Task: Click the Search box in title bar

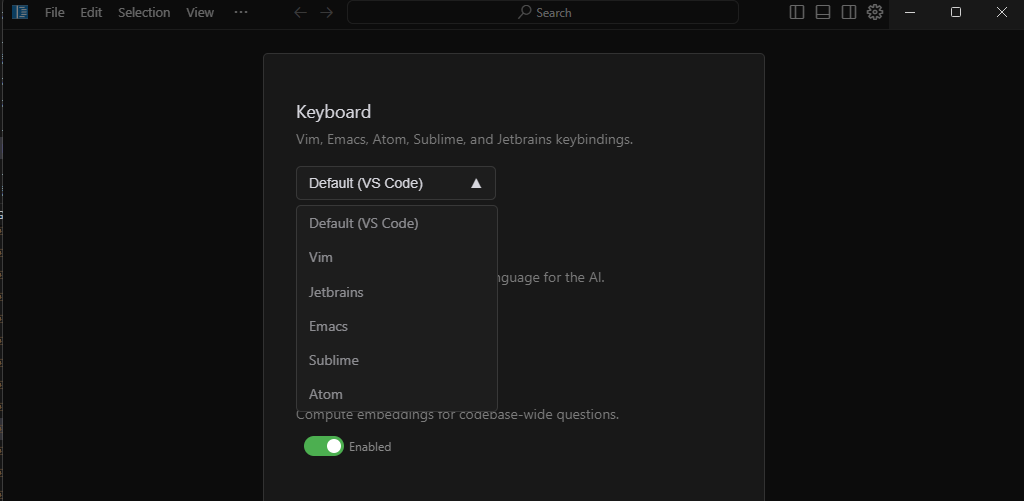Action: [543, 12]
